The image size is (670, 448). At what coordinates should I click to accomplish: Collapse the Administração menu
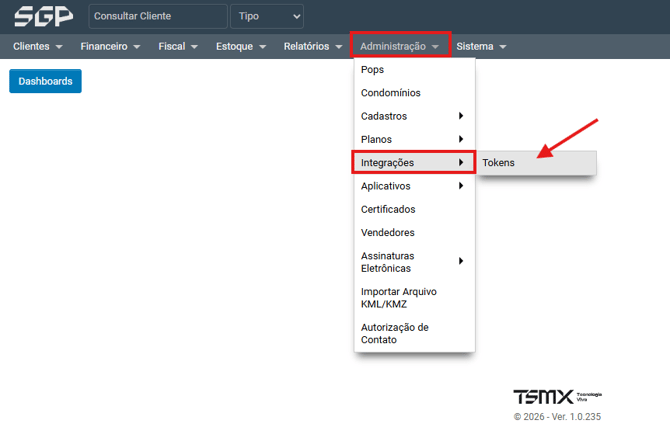point(399,47)
